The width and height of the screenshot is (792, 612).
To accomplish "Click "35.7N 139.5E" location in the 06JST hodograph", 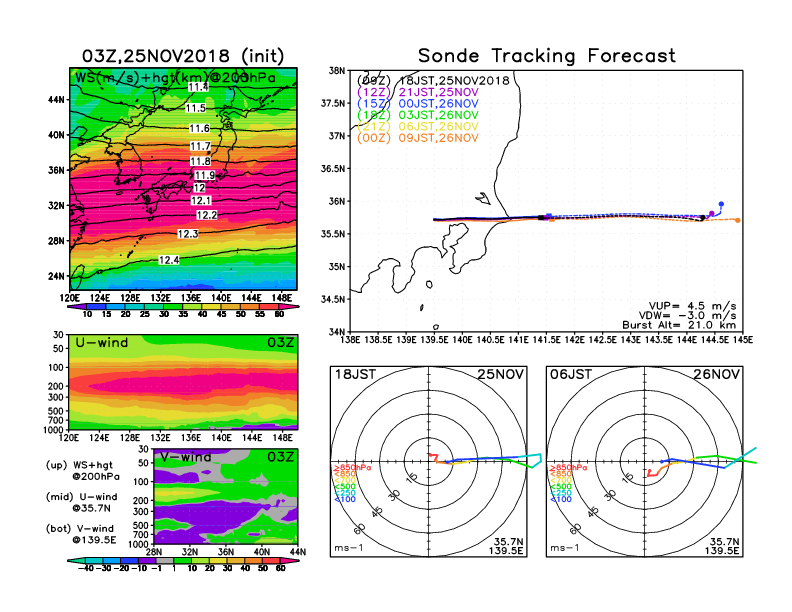I will (x=721, y=546).
